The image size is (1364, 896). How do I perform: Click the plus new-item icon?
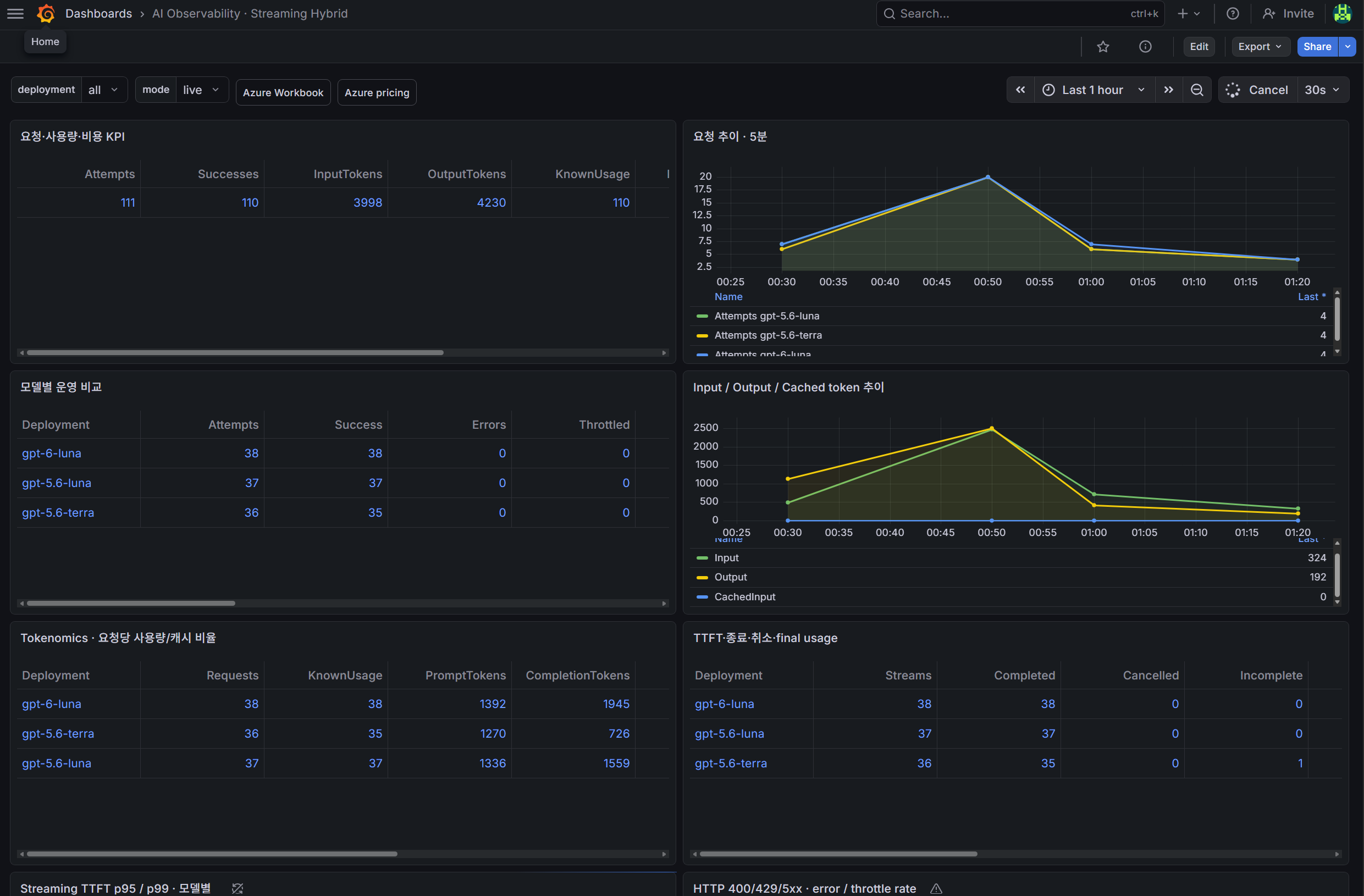click(1188, 14)
